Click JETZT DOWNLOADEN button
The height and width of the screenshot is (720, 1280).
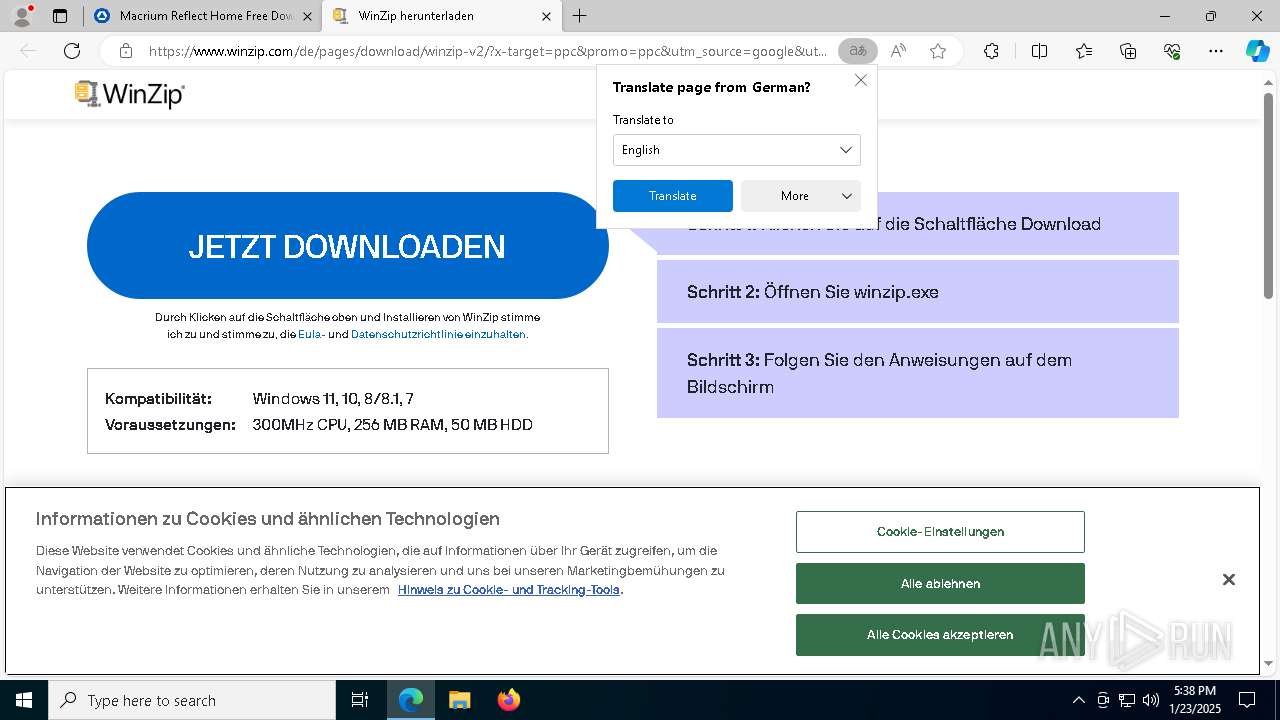(x=347, y=246)
